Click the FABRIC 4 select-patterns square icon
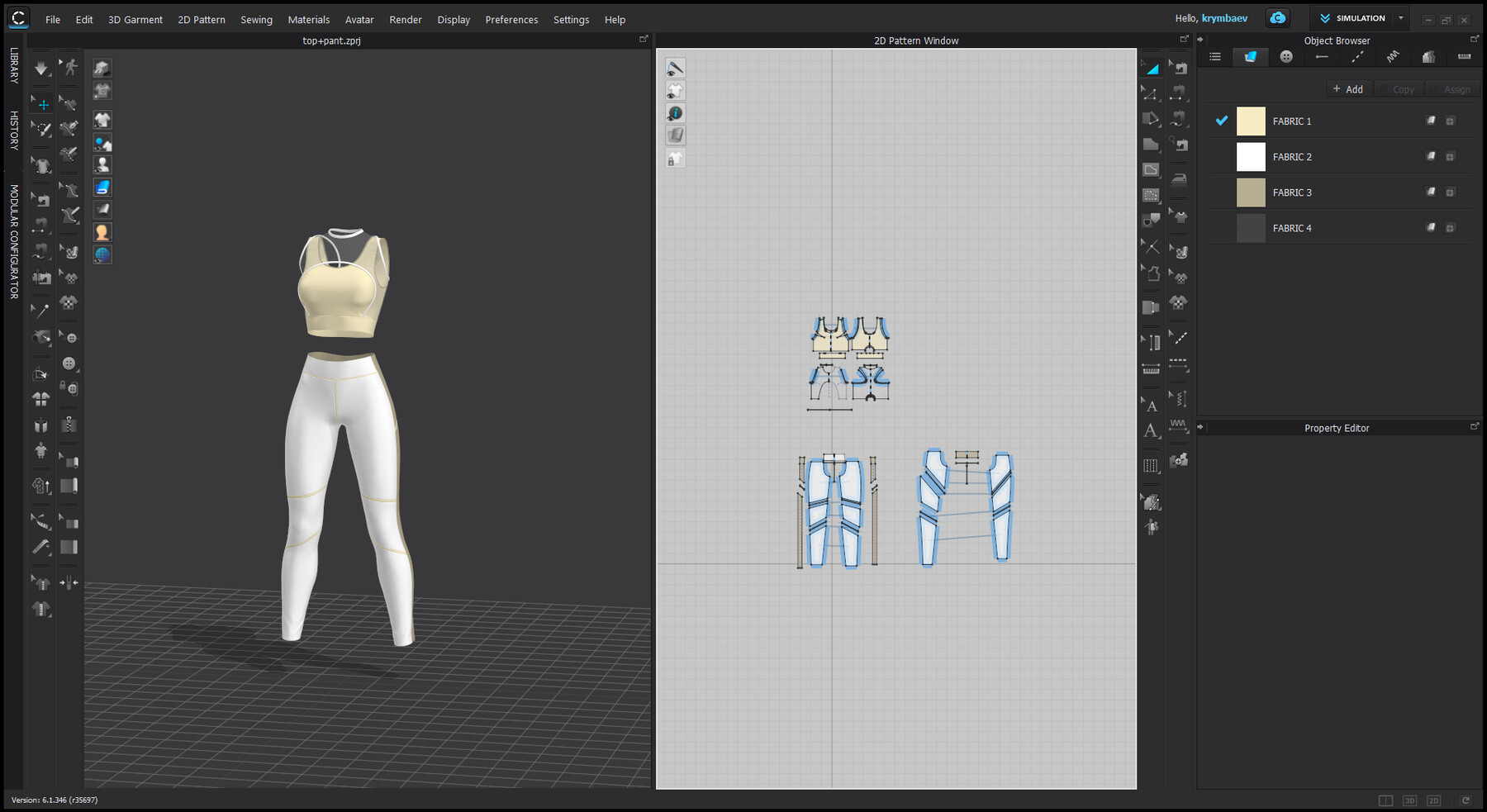This screenshot has height=812, width=1487. (x=1451, y=228)
